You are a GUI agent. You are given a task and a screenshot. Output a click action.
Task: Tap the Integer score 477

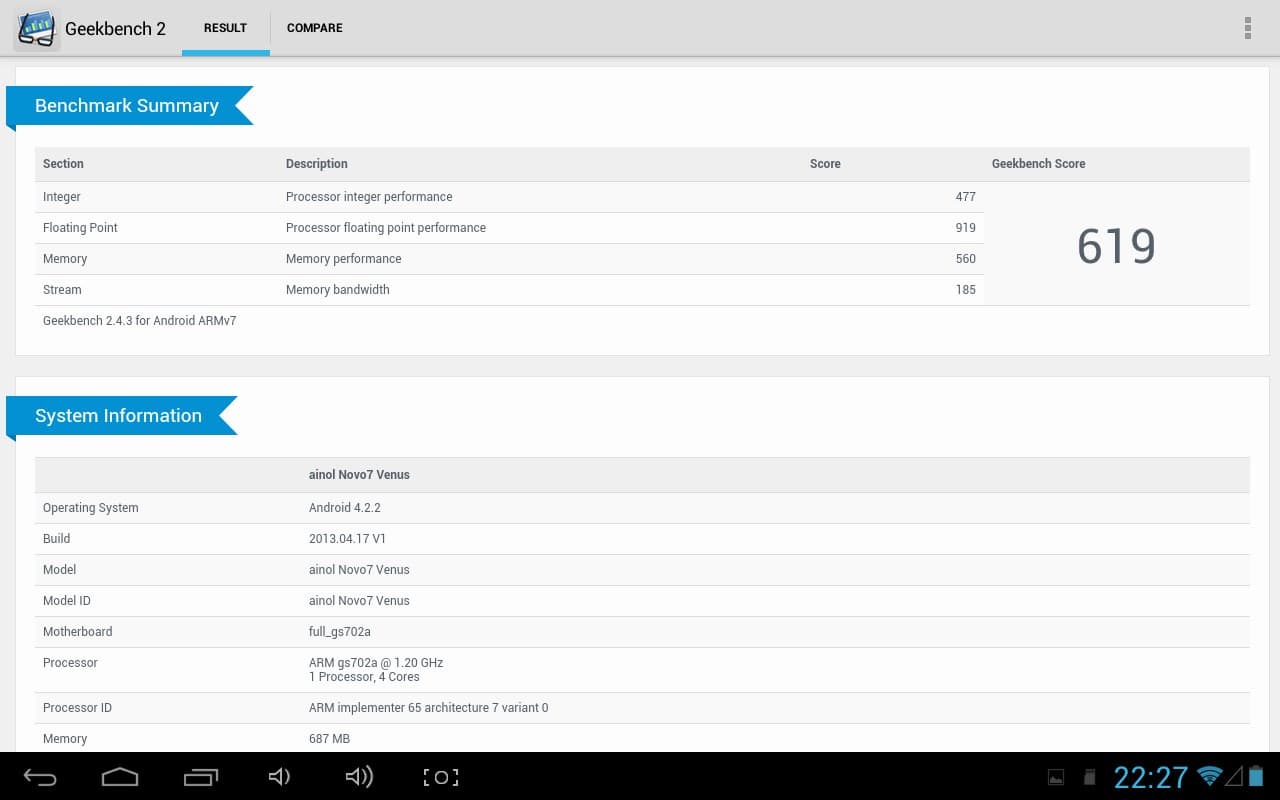tap(965, 197)
